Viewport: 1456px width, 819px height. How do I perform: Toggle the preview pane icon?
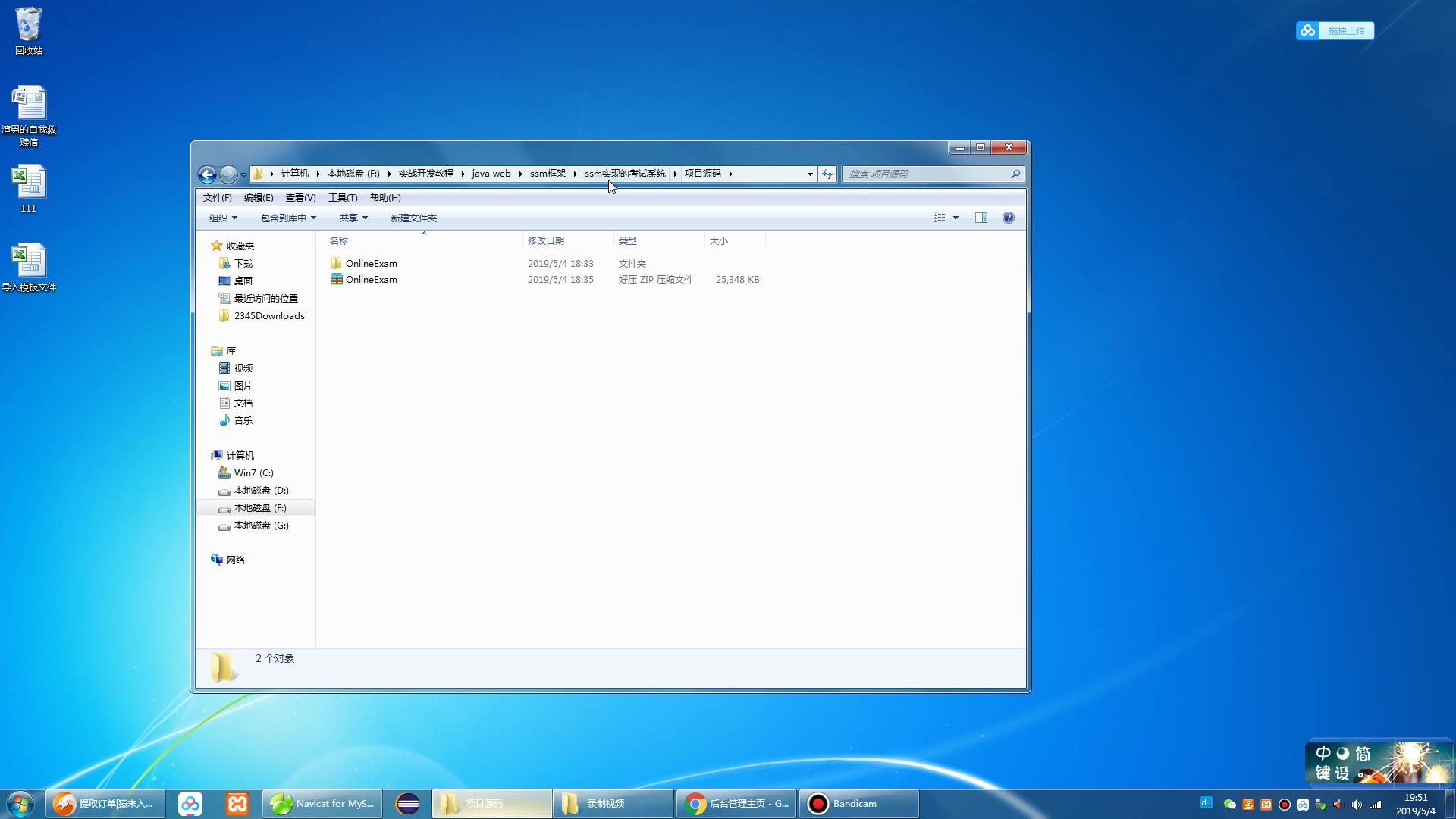[x=981, y=218]
